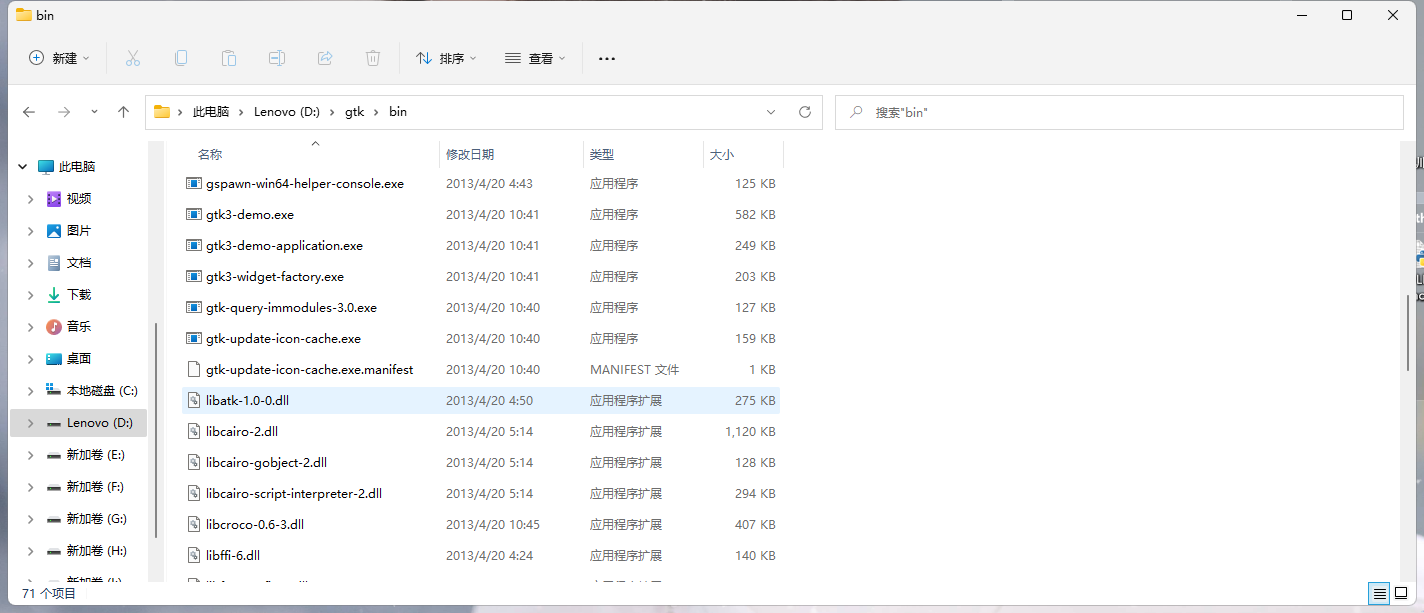Open the see-more menu (three dots)
Image resolution: width=1424 pixels, height=613 pixels.
(606, 58)
